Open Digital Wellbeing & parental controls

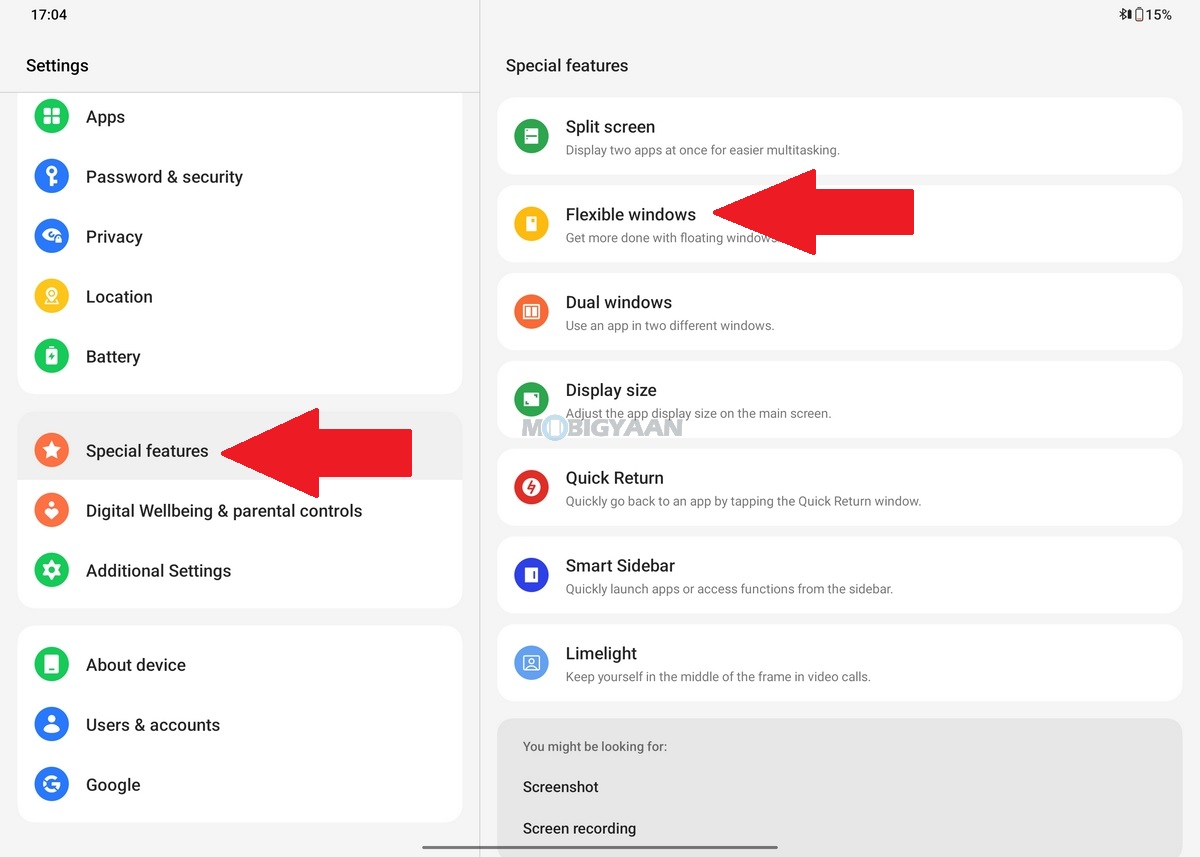(x=240, y=511)
